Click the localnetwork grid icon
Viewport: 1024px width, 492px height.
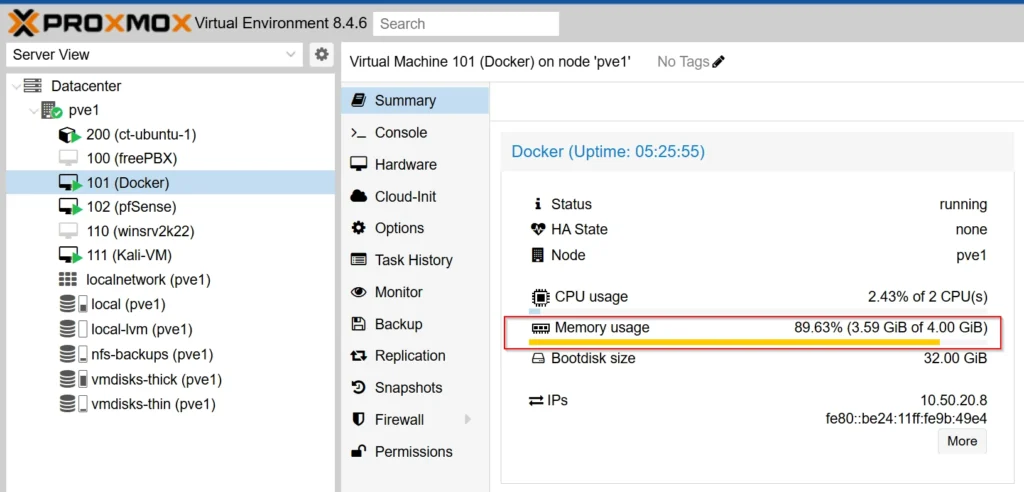(67, 280)
